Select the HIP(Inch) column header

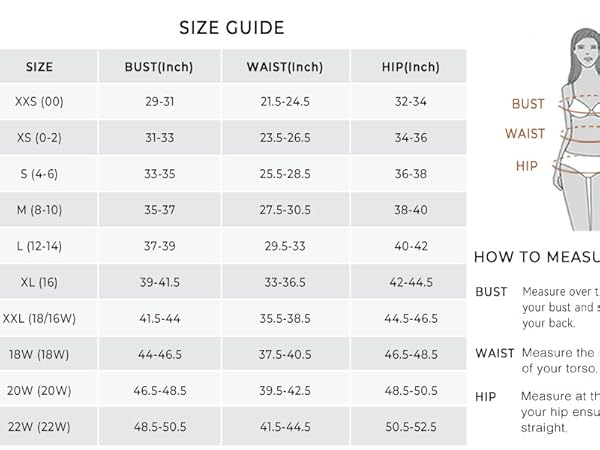point(411,67)
